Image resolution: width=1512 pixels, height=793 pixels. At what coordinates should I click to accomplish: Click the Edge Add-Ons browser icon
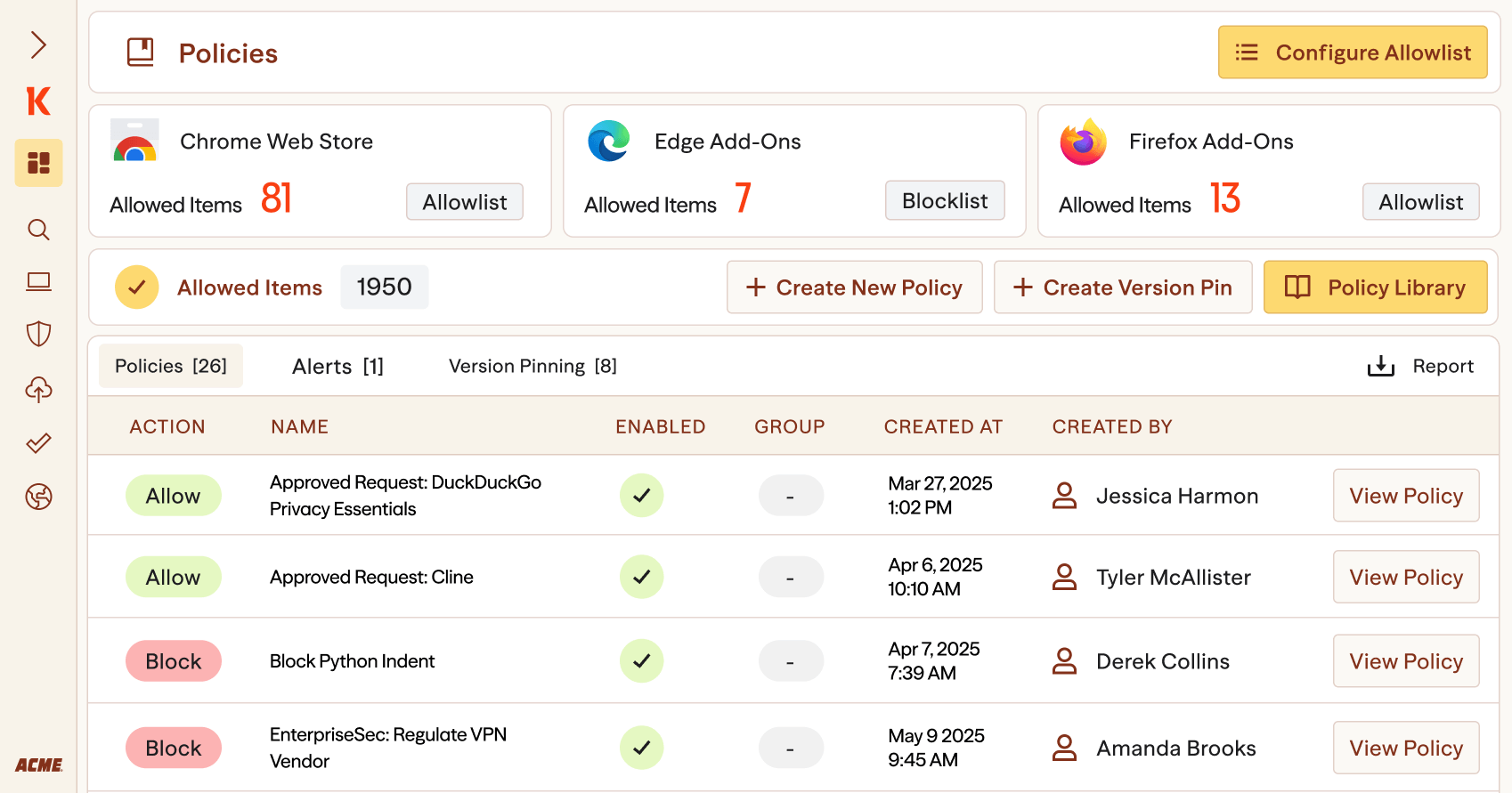click(609, 141)
